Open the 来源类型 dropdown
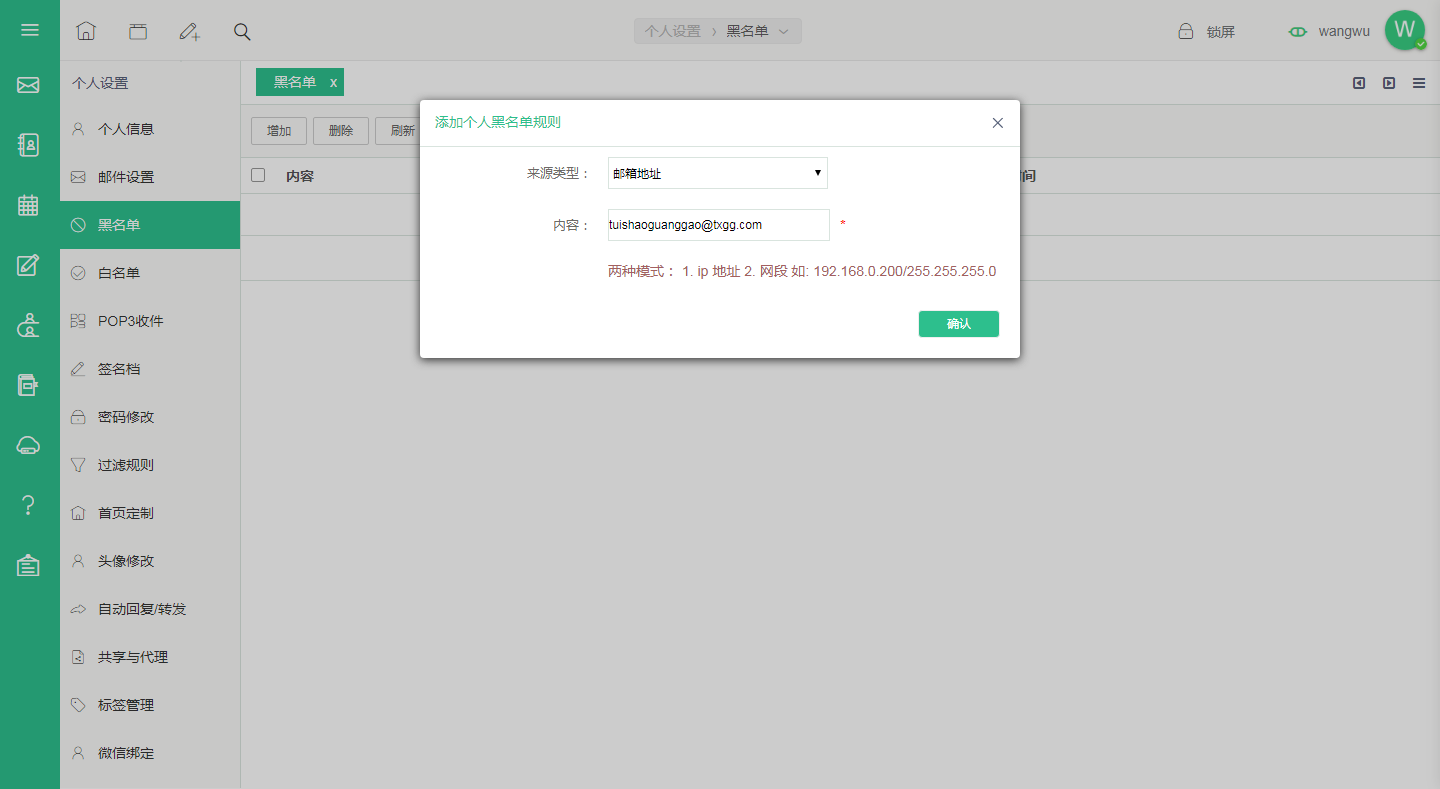The height and width of the screenshot is (789, 1440). pos(718,173)
